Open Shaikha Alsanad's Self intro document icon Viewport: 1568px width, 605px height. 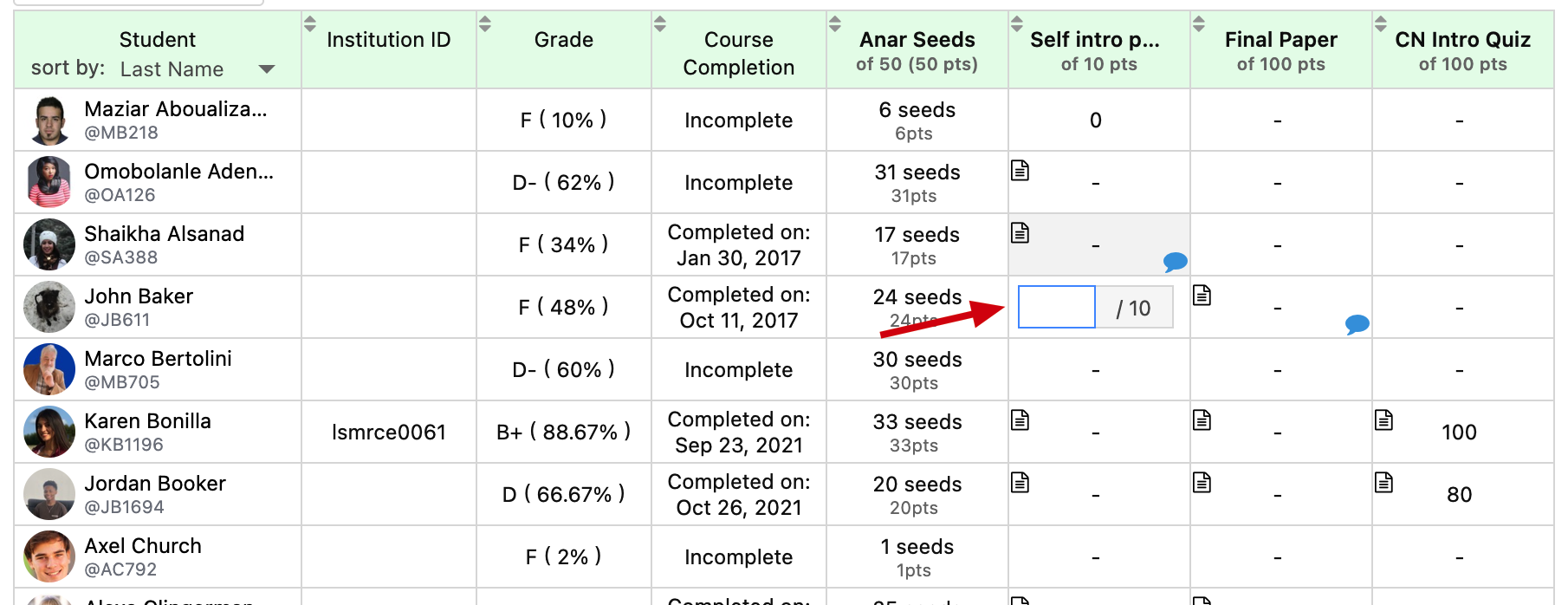pyautogui.click(x=1020, y=233)
